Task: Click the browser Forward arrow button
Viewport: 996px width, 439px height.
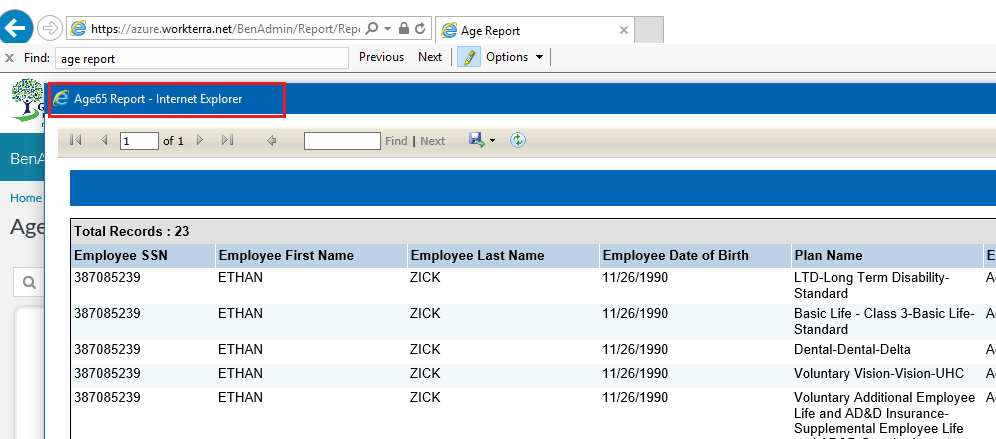Action: point(50,28)
